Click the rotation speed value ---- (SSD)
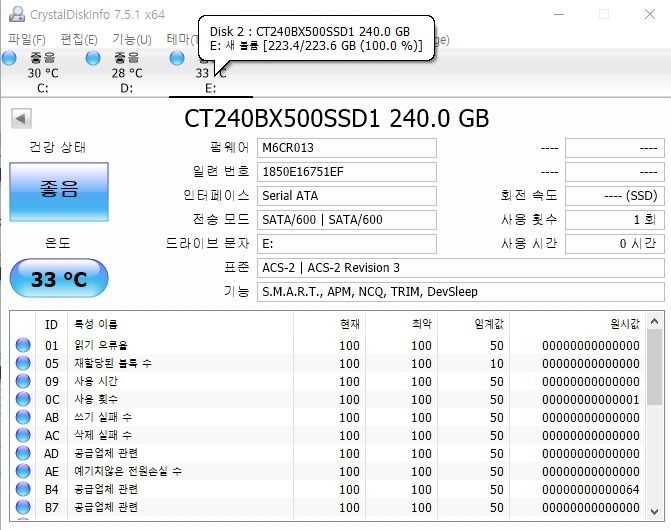Screen dimensions: 671x530 click(x=615, y=196)
